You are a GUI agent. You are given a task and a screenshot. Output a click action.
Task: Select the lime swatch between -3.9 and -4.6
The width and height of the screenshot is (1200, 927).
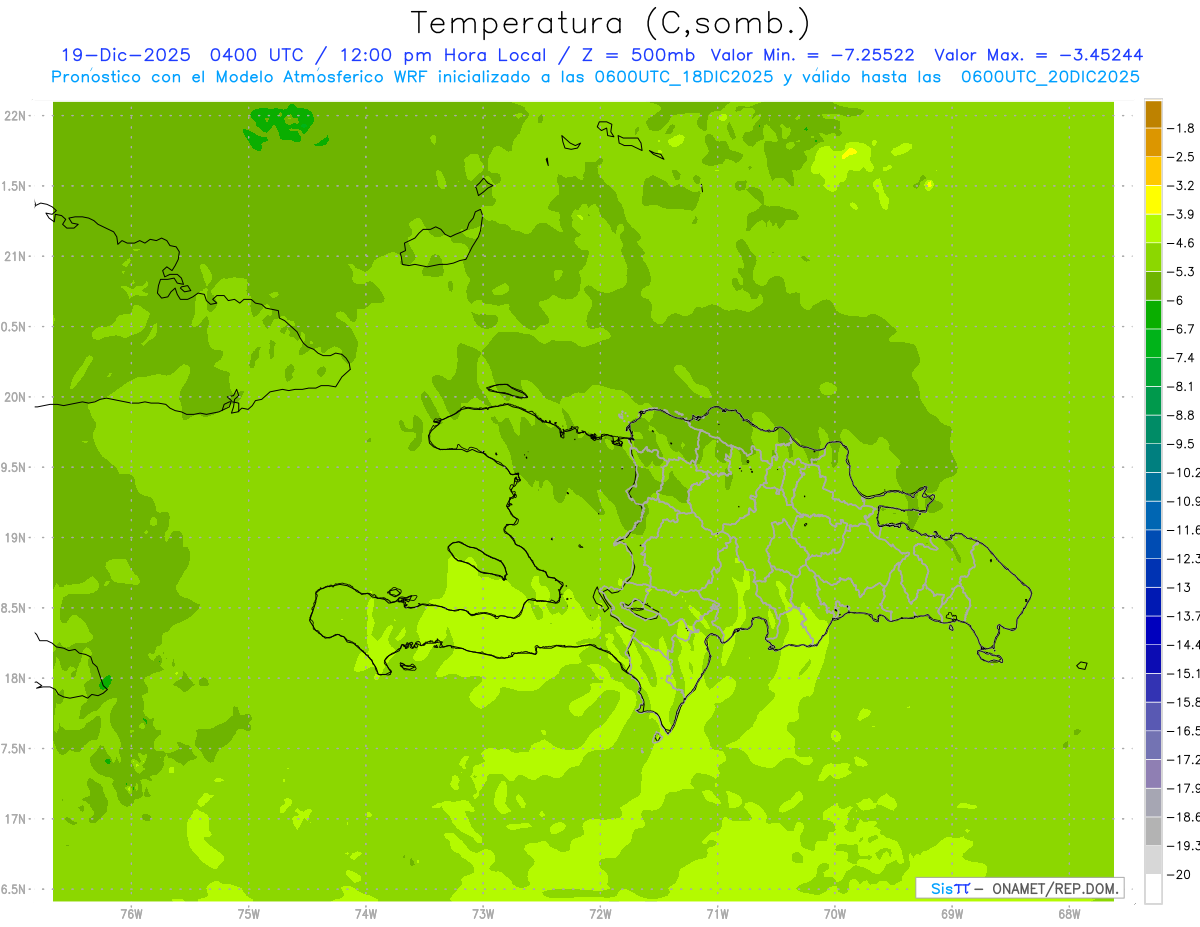coord(1153,229)
